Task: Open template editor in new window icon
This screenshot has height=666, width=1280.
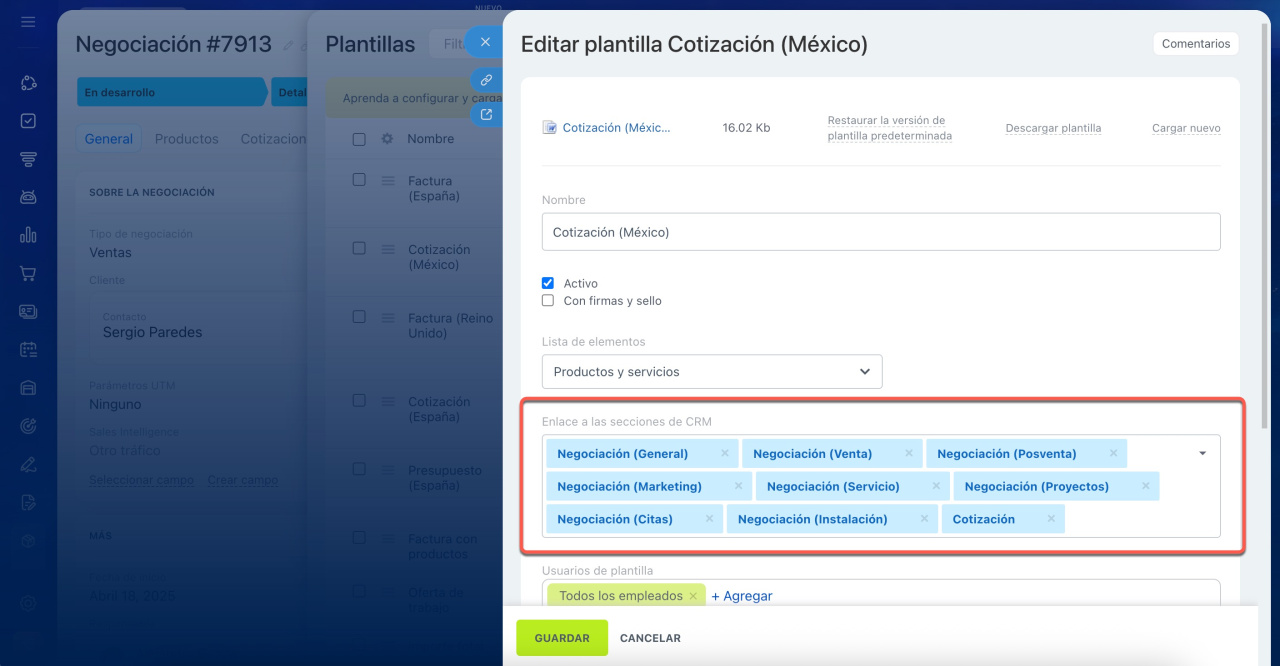Action: 486,114
